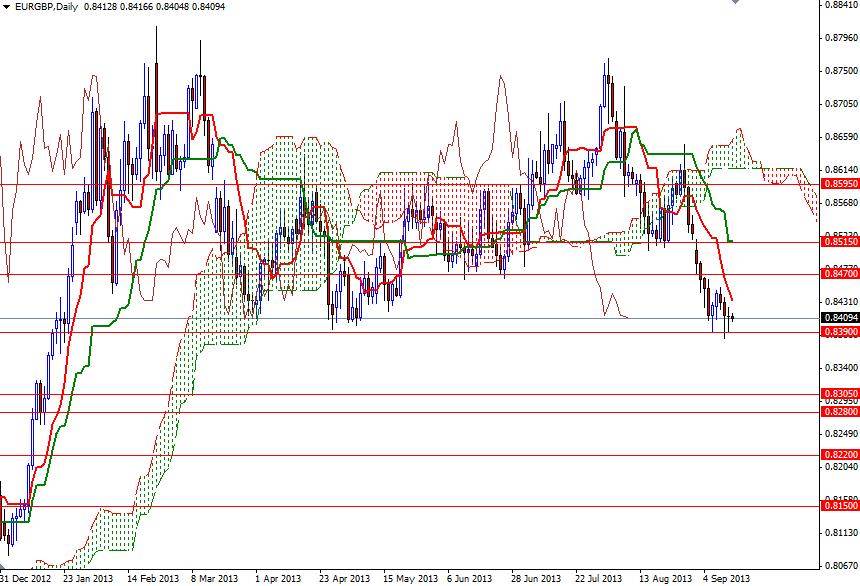Click the 6 Jun 2013 date label
The width and height of the screenshot is (860, 586).
[469, 578]
